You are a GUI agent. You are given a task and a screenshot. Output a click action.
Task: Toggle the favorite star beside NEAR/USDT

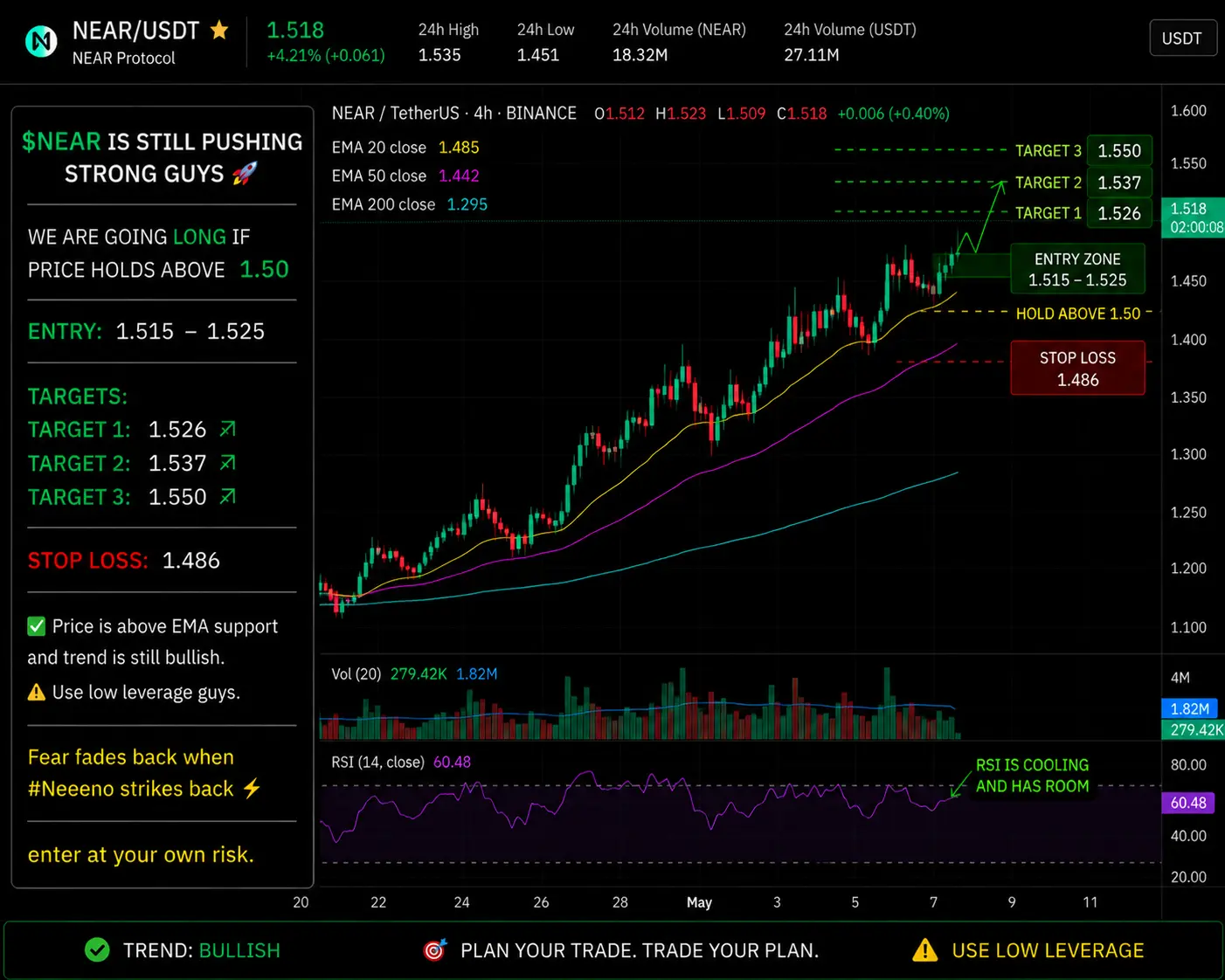pos(219,31)
